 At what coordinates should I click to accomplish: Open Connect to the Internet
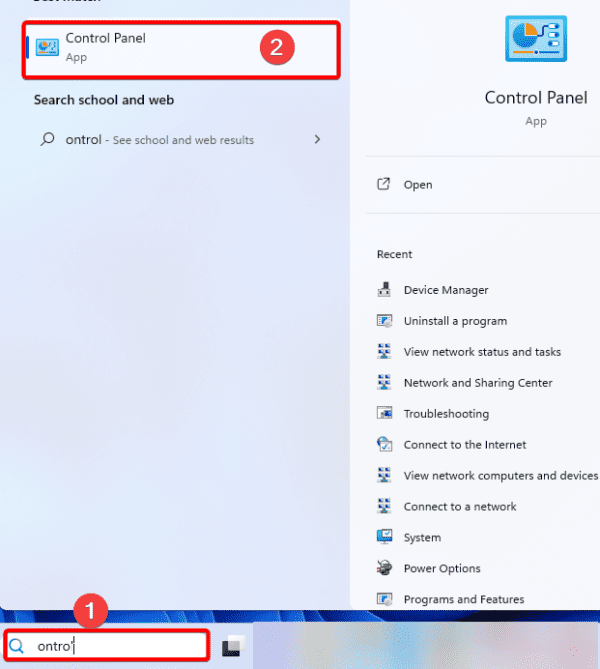(465, 445)
